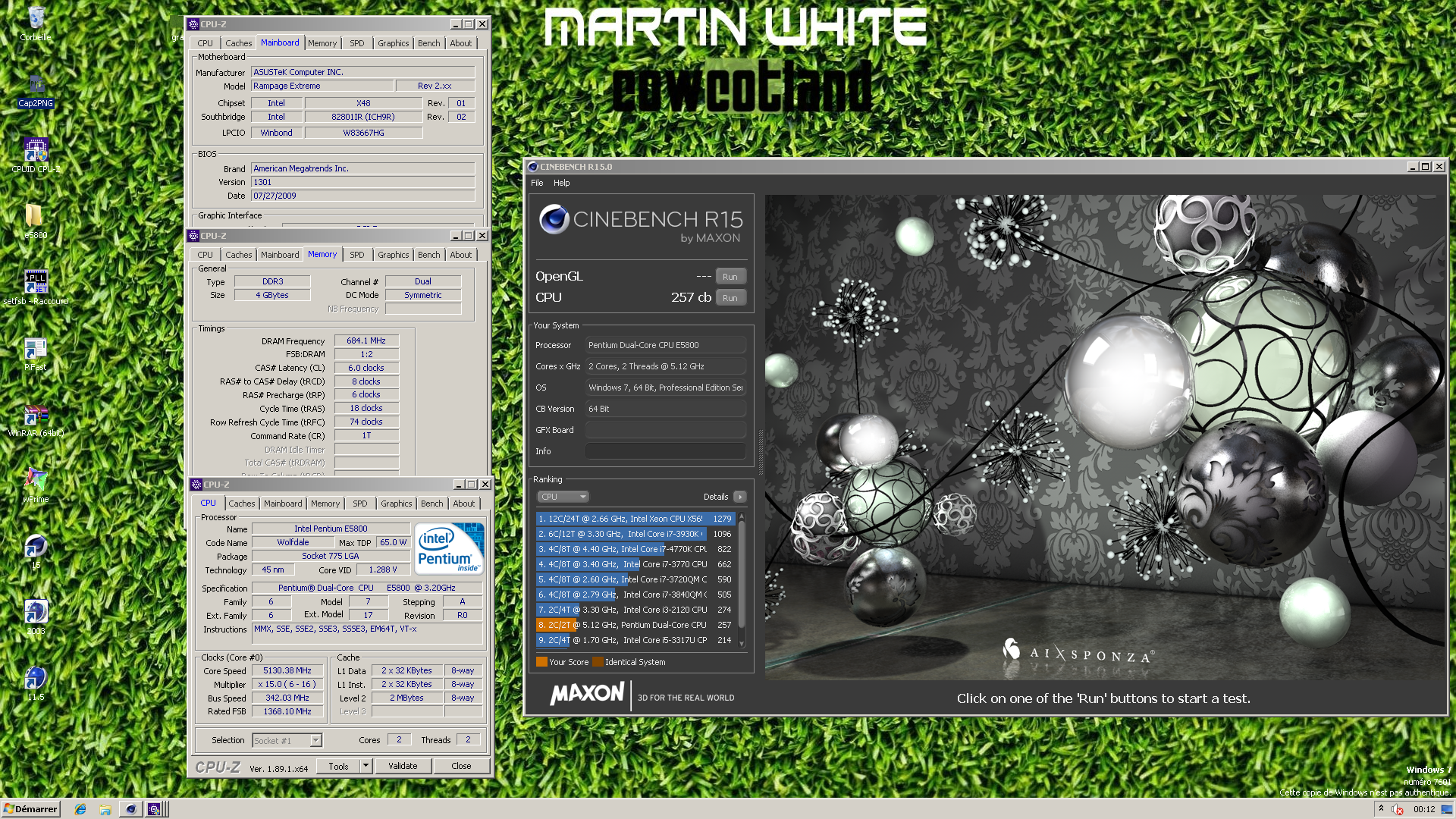Image resolution: width=1456 pixels, height=819 pixels.
Task: Run the CPU benchmark test
Action: (x=730, y=298)
